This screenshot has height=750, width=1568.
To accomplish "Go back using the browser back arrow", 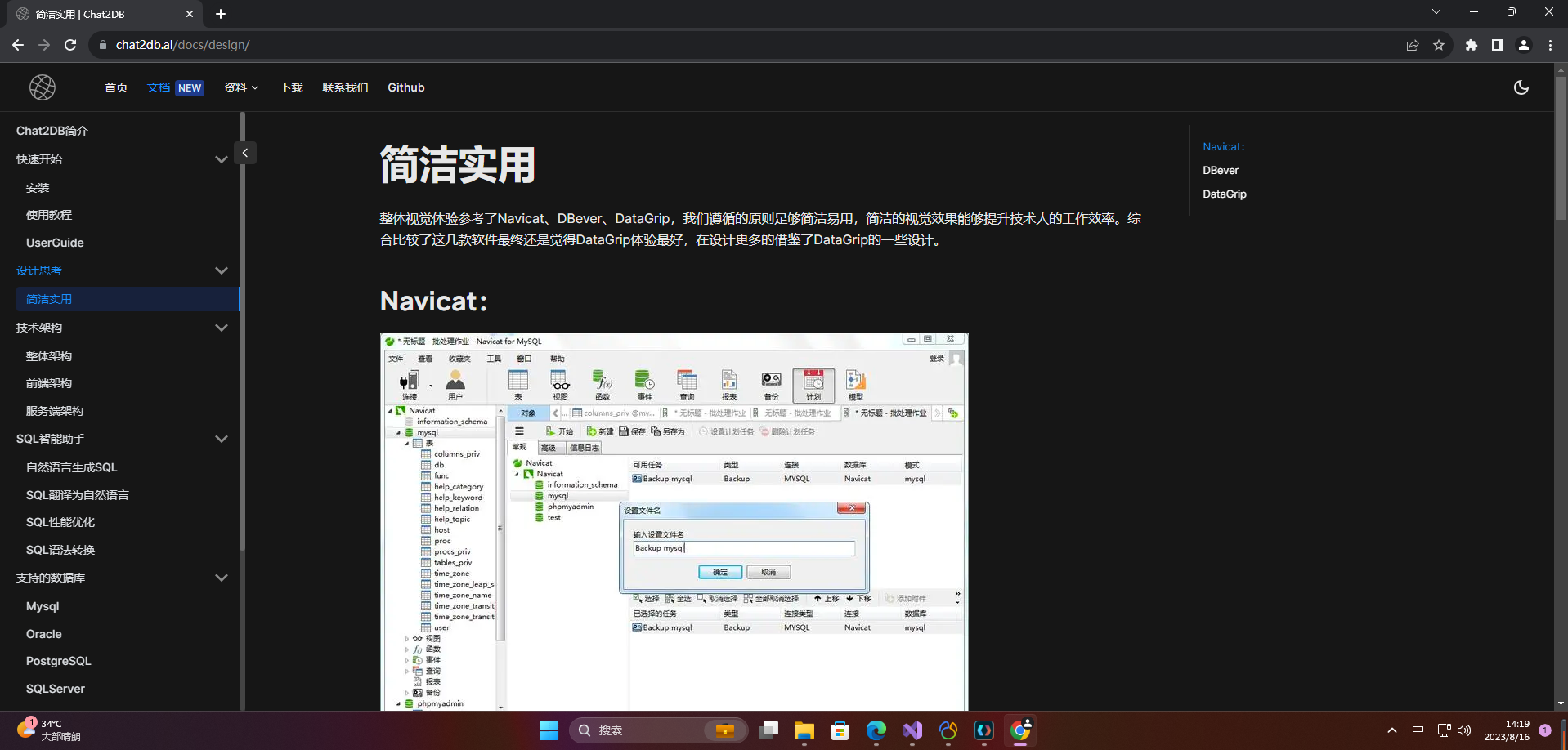I will (18, 45).
